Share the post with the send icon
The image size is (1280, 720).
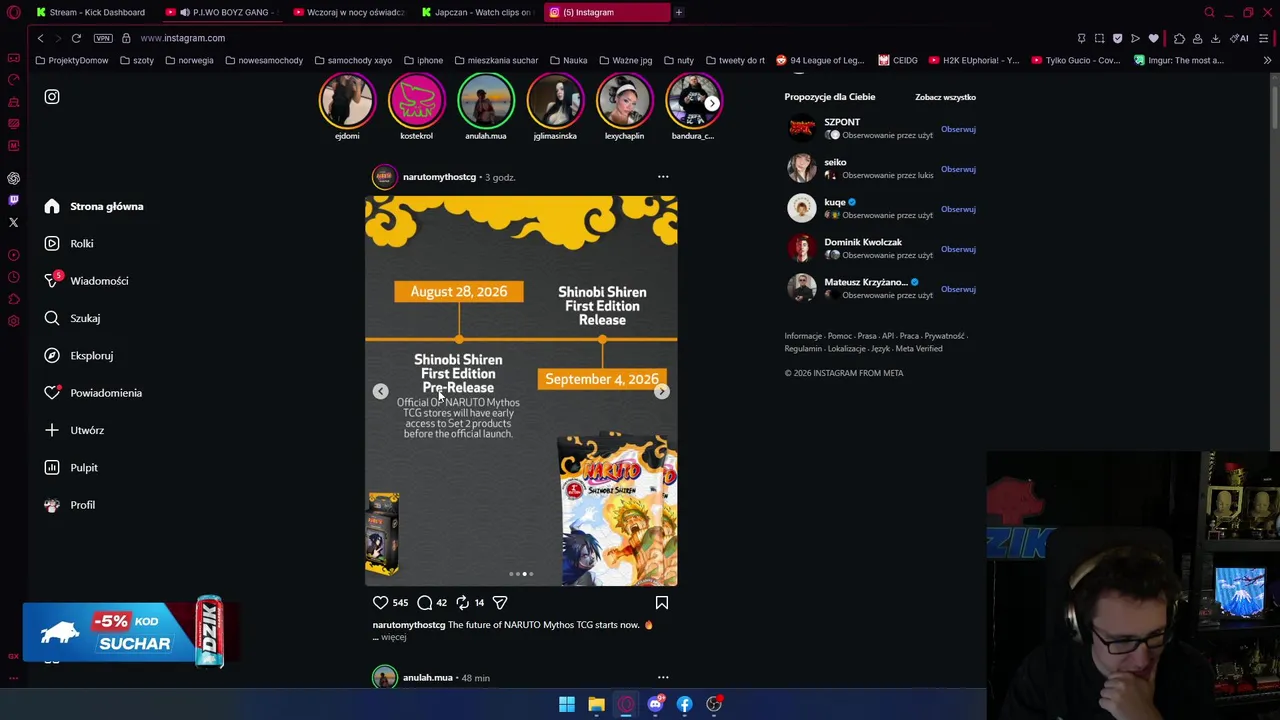(x=500, y=603)
